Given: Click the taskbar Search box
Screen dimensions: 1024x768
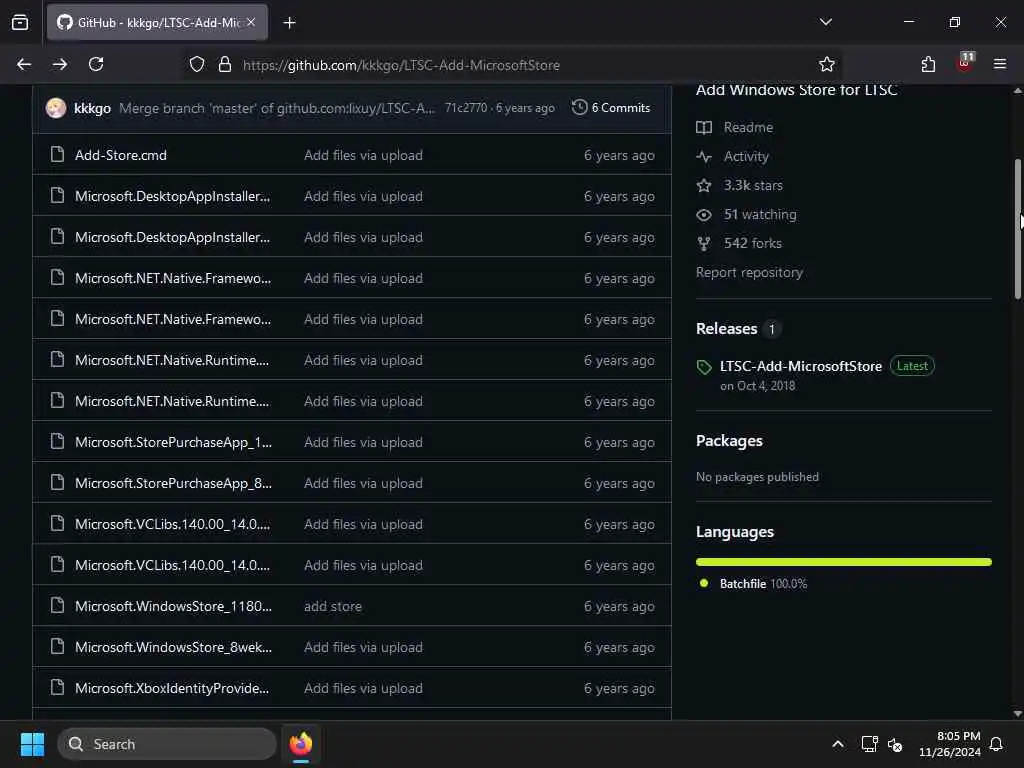Looking at the screenshot, I should (167, 744).
